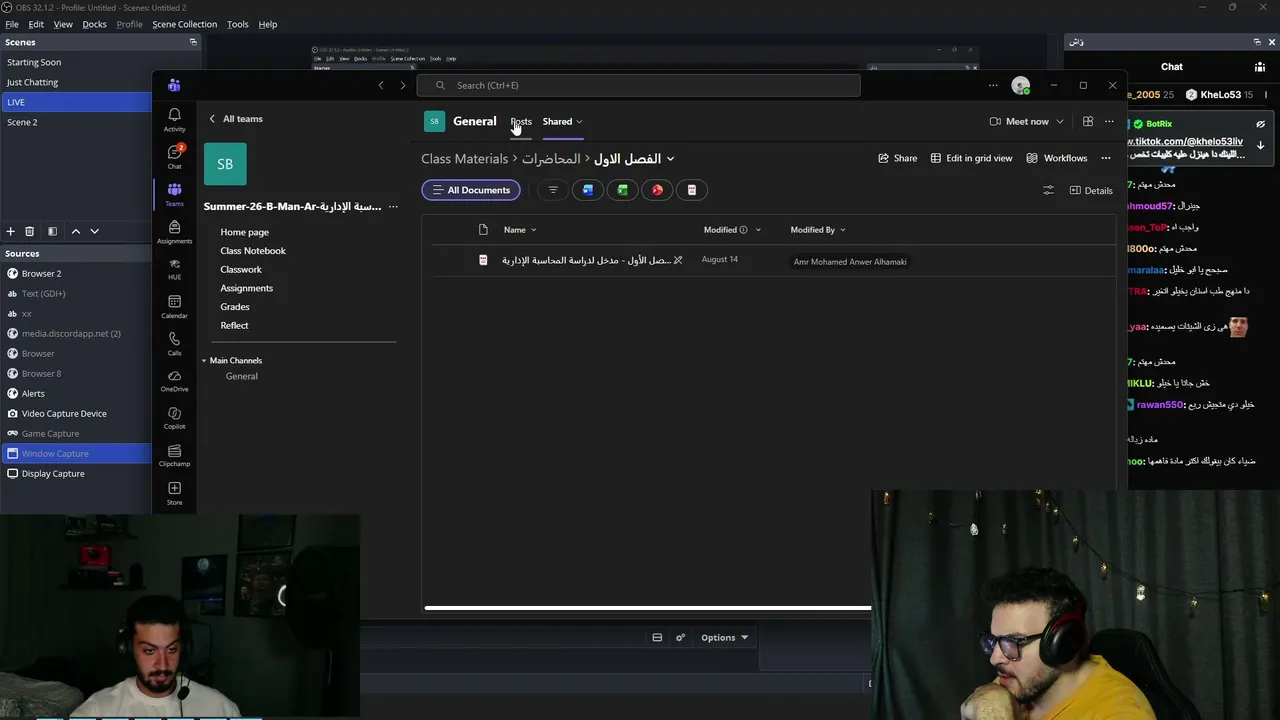Open the Docks menu in OBS
This screenshot has height=720, width=1280.
[94, 24]
